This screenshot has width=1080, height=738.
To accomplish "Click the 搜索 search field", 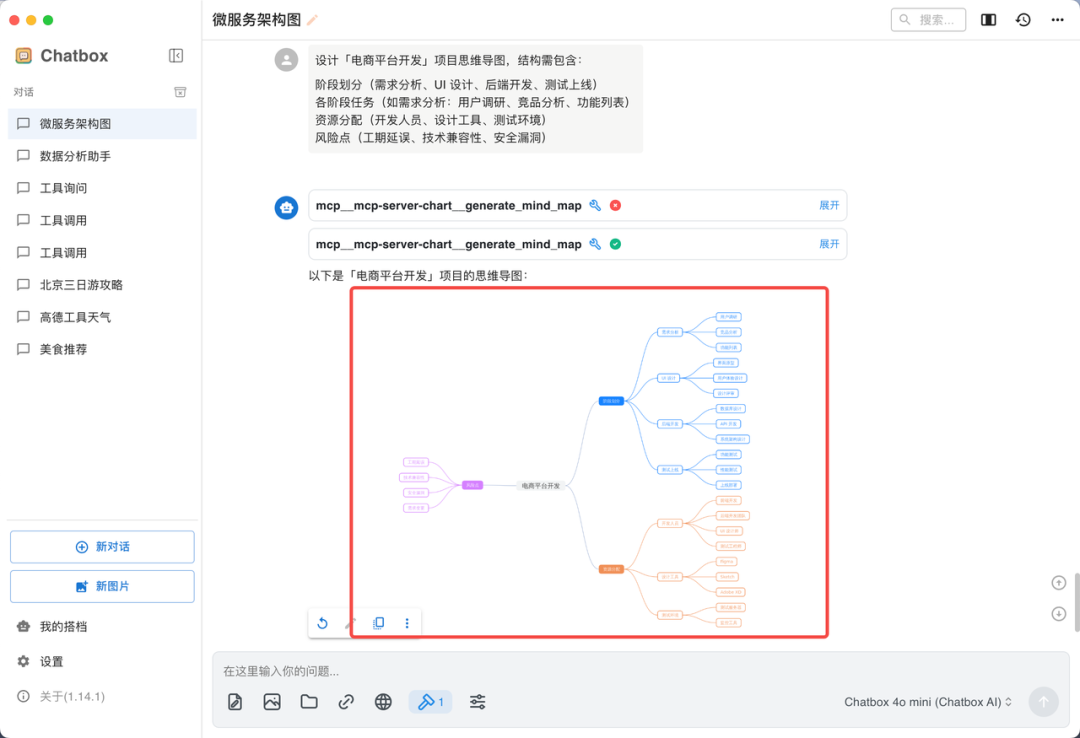I will (928, 19).
